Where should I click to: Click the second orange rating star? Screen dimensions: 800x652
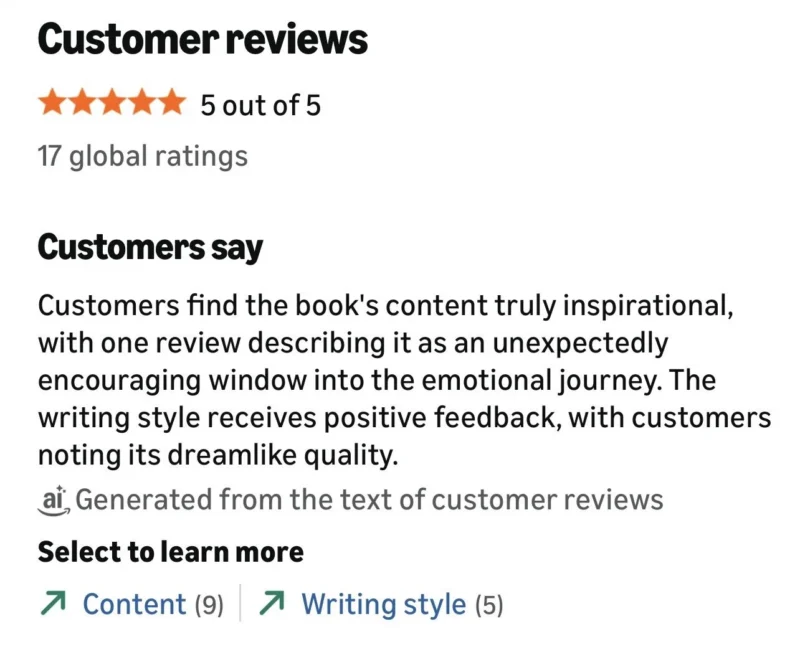pos(82,102)
